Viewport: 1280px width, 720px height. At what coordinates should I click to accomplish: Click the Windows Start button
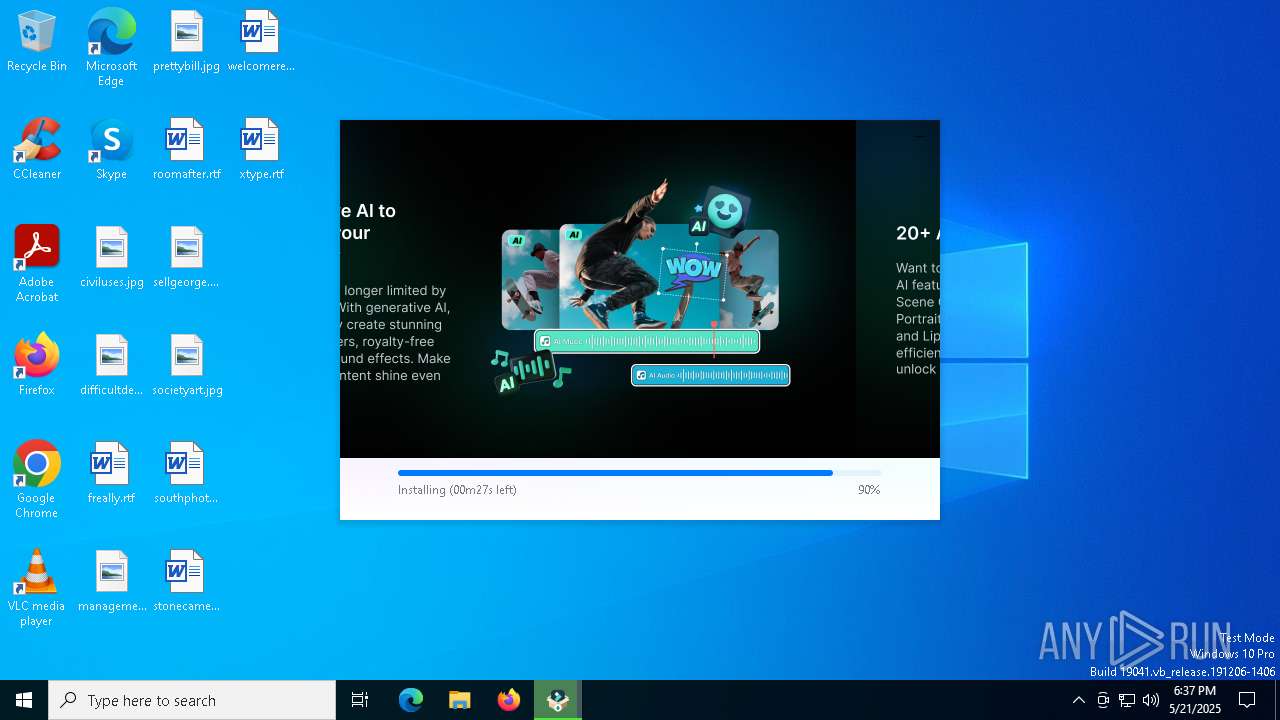coord(24,700)
